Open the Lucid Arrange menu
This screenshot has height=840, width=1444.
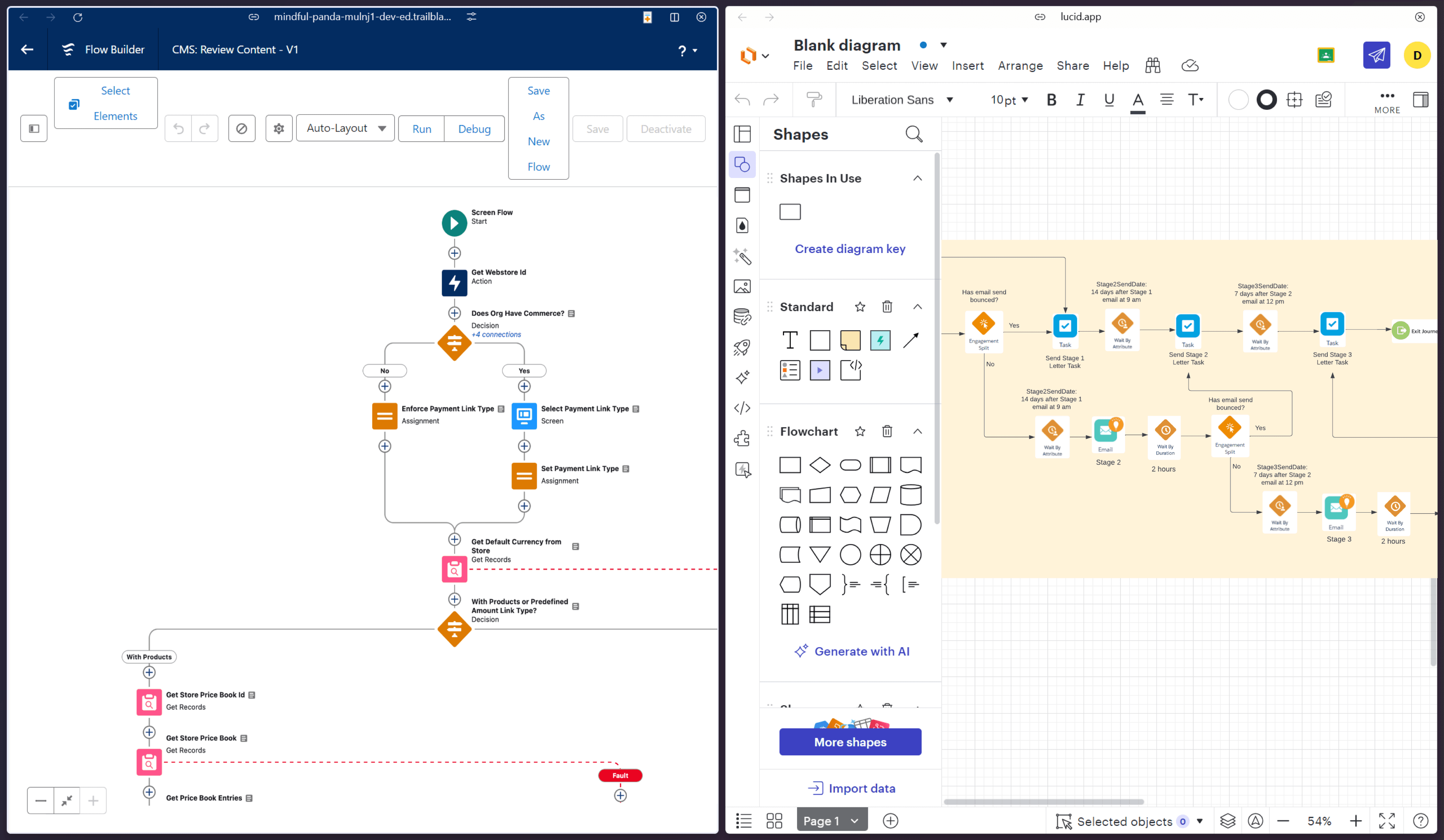(1020, 66)
